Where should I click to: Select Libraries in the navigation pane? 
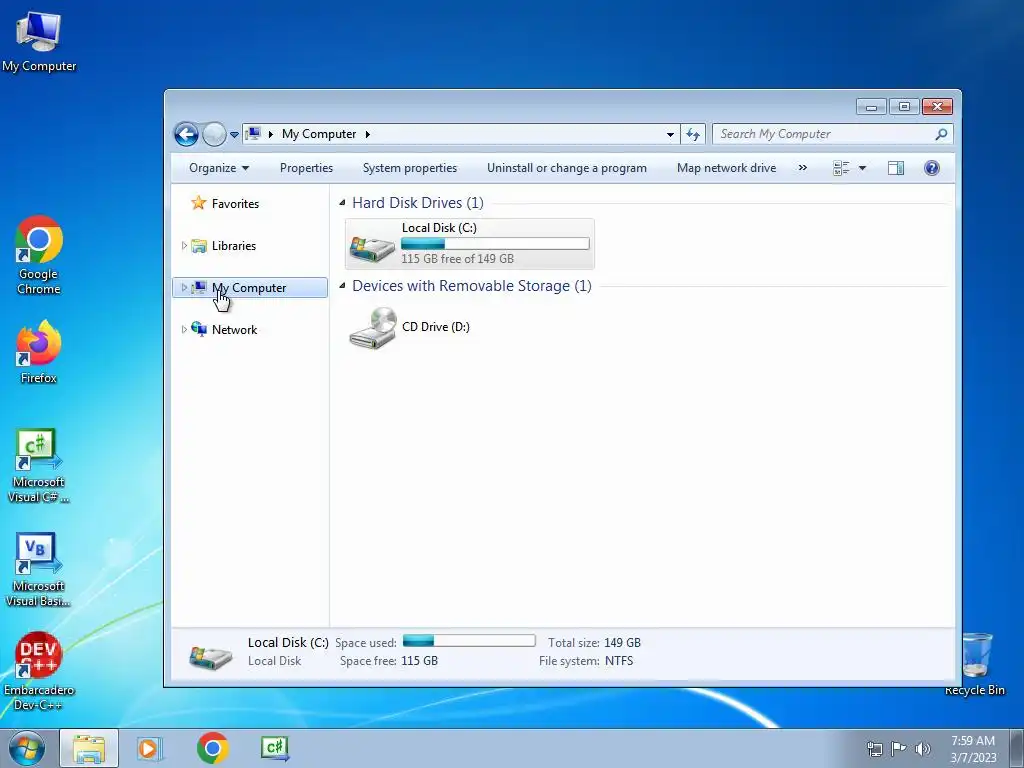234,246
